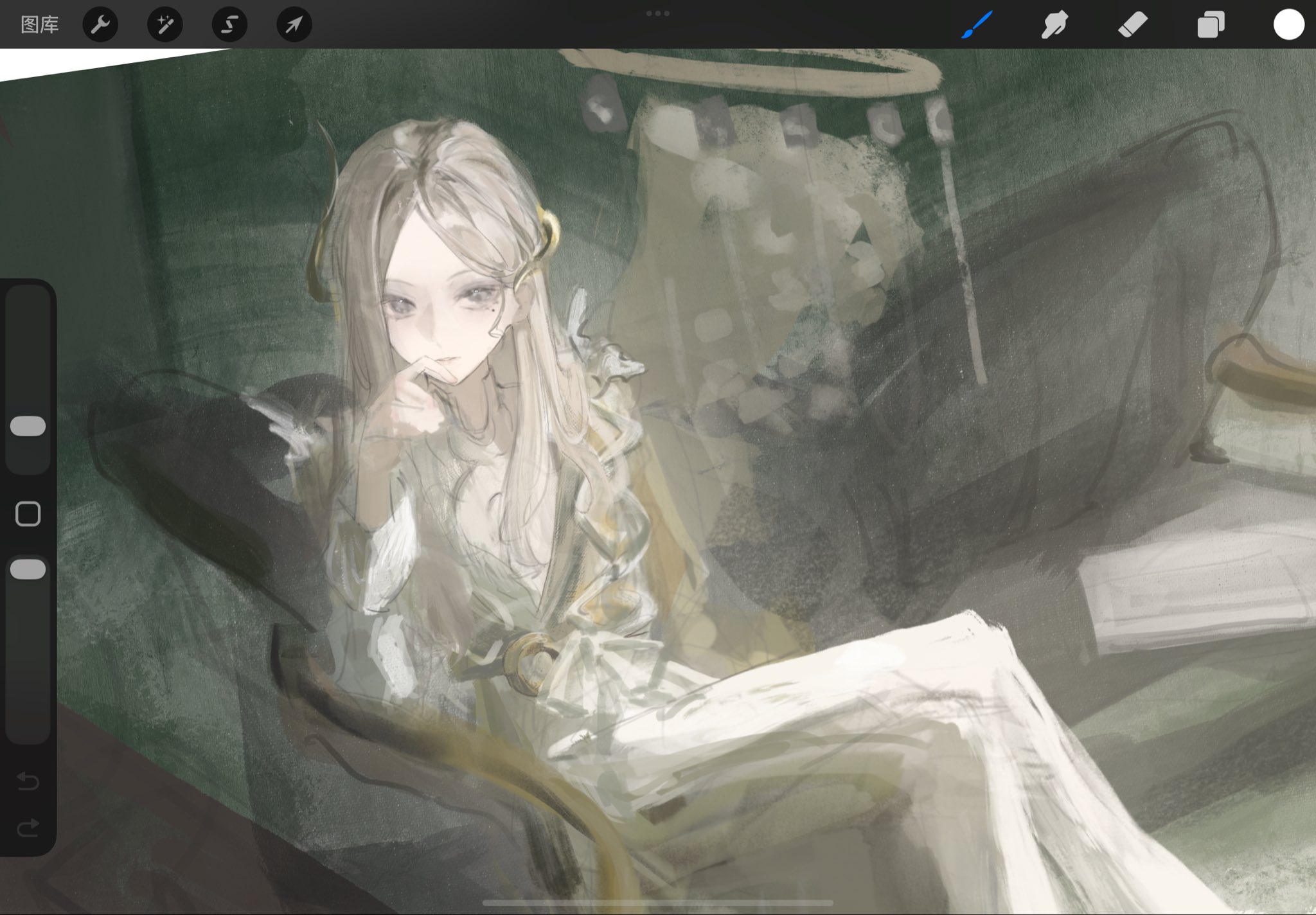The image size is (1316, 915).
Task: Tap the home indicator bar at the bottom
Action: pos(657,903)
